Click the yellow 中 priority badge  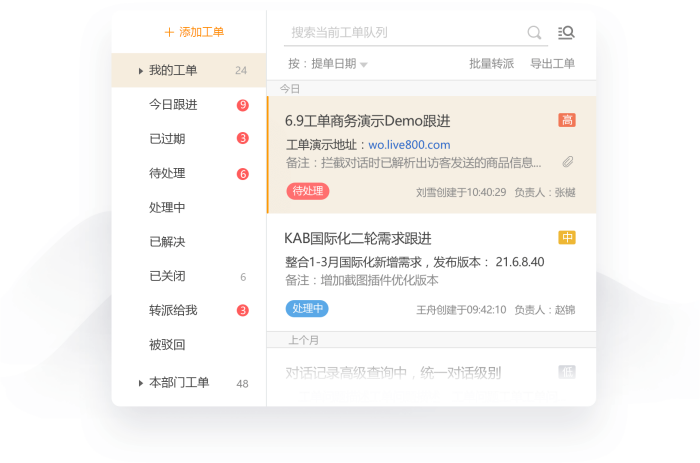(x=567, y=238)
